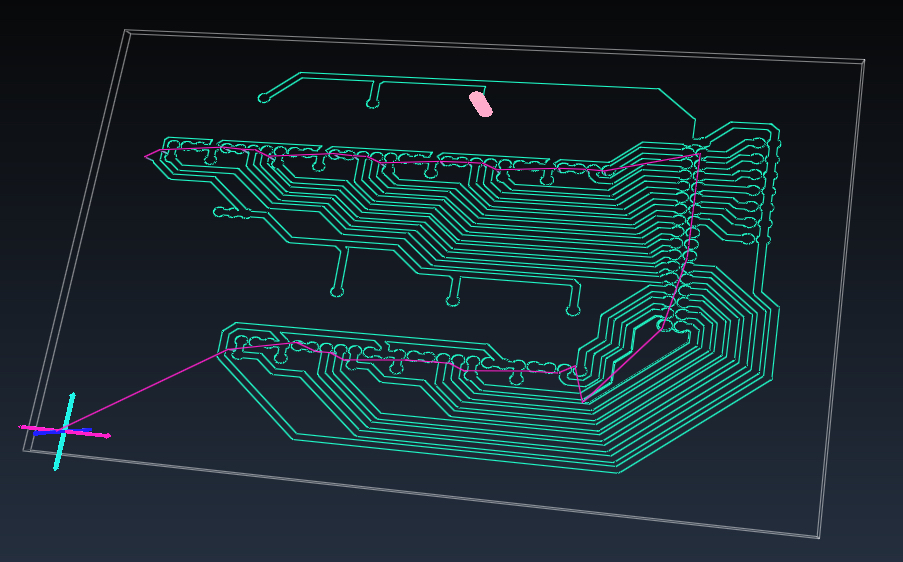
Task: Click the magenta axis arrow at origin
Action: pos(64,431)
